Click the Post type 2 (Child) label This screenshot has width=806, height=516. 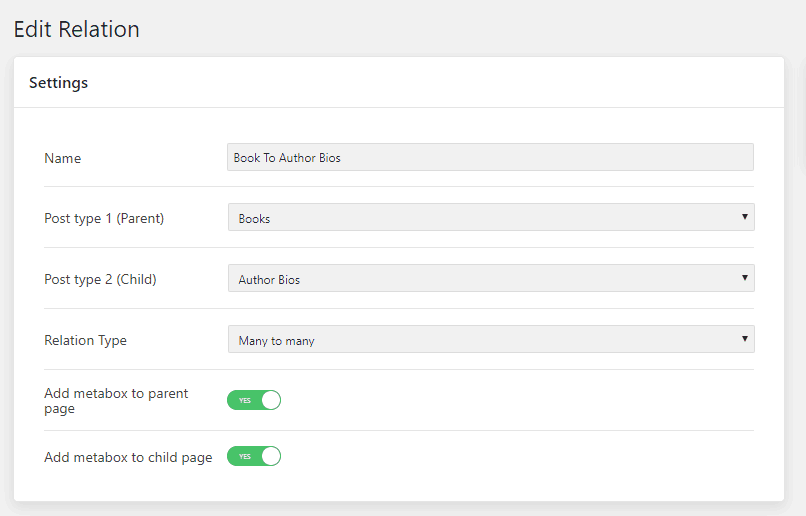pyautogui.click(x=100, y=280)
